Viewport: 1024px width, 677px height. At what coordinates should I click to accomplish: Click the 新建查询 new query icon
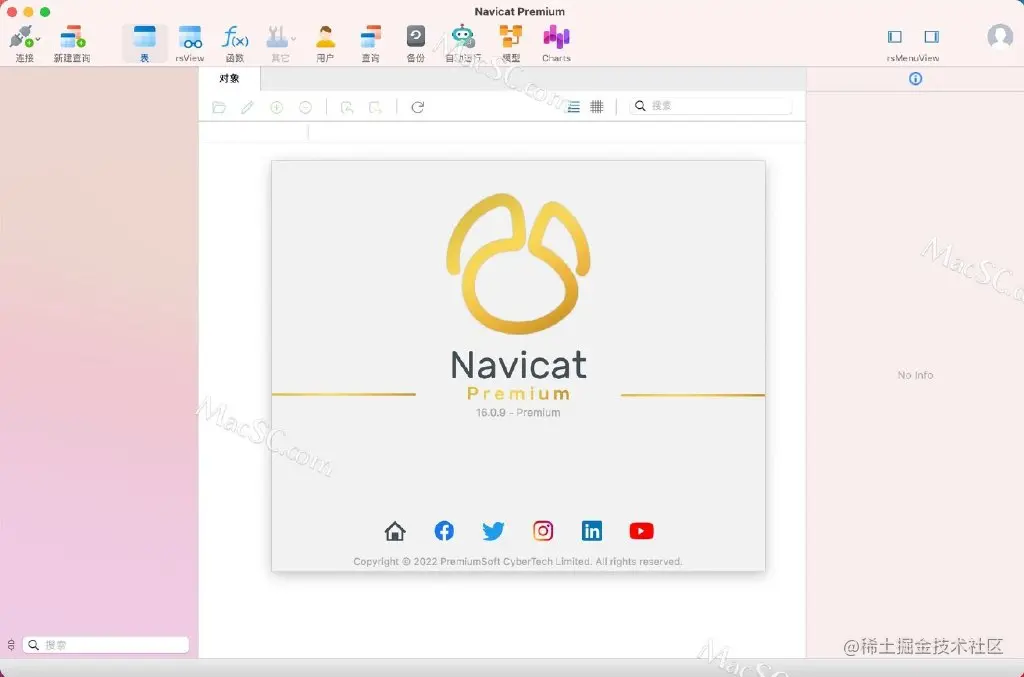pos(72,37)
